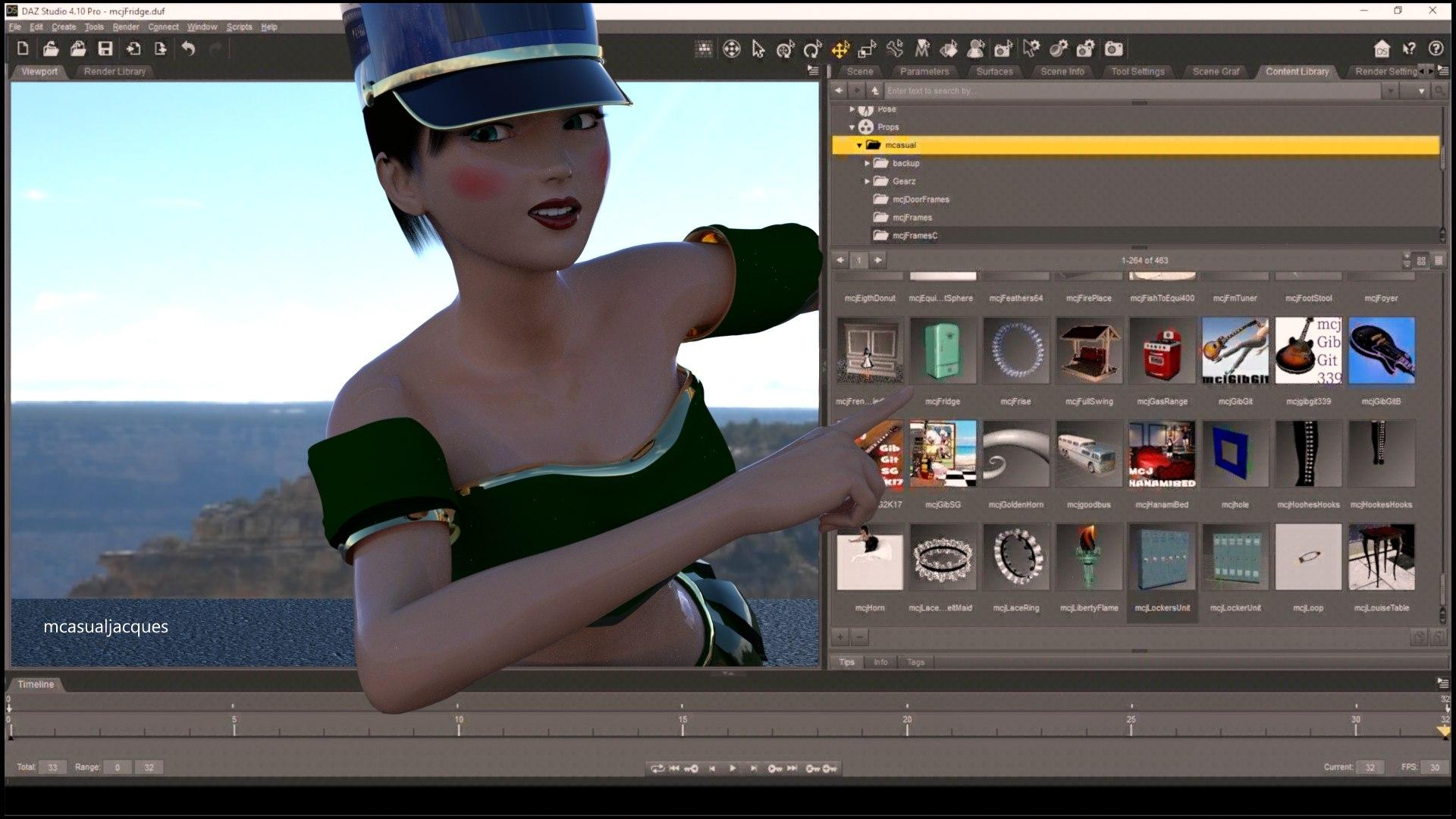Switch content view to grid icons
This screenshot has width=1456, height=819.
pos(1421,261)
